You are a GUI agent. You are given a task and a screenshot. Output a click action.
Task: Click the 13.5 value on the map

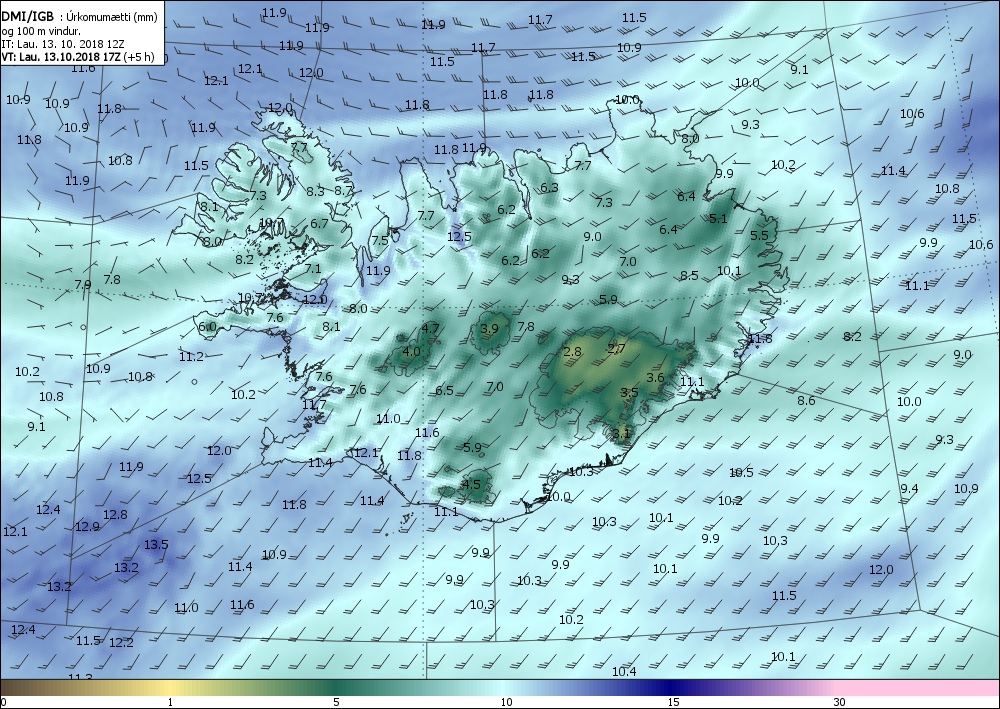156,545
